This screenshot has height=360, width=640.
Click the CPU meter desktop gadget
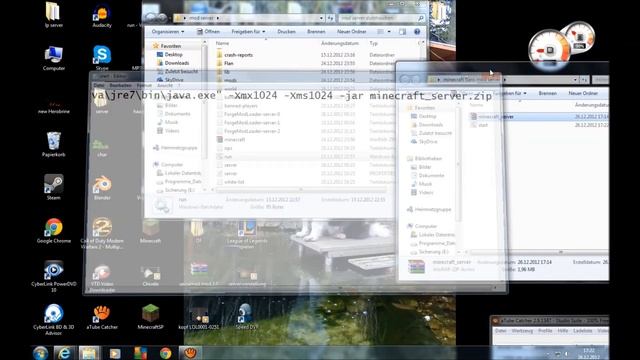click(549, 50)
